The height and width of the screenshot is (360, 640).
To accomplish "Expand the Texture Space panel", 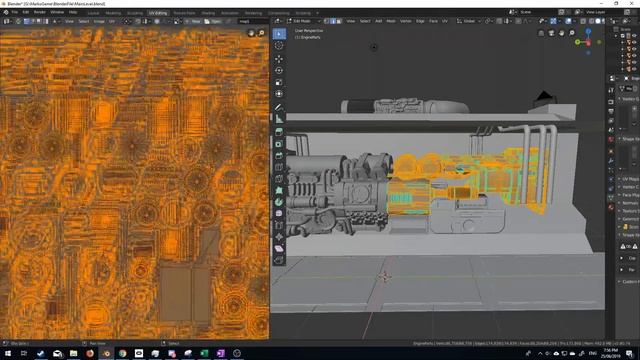I will [629, 211].
